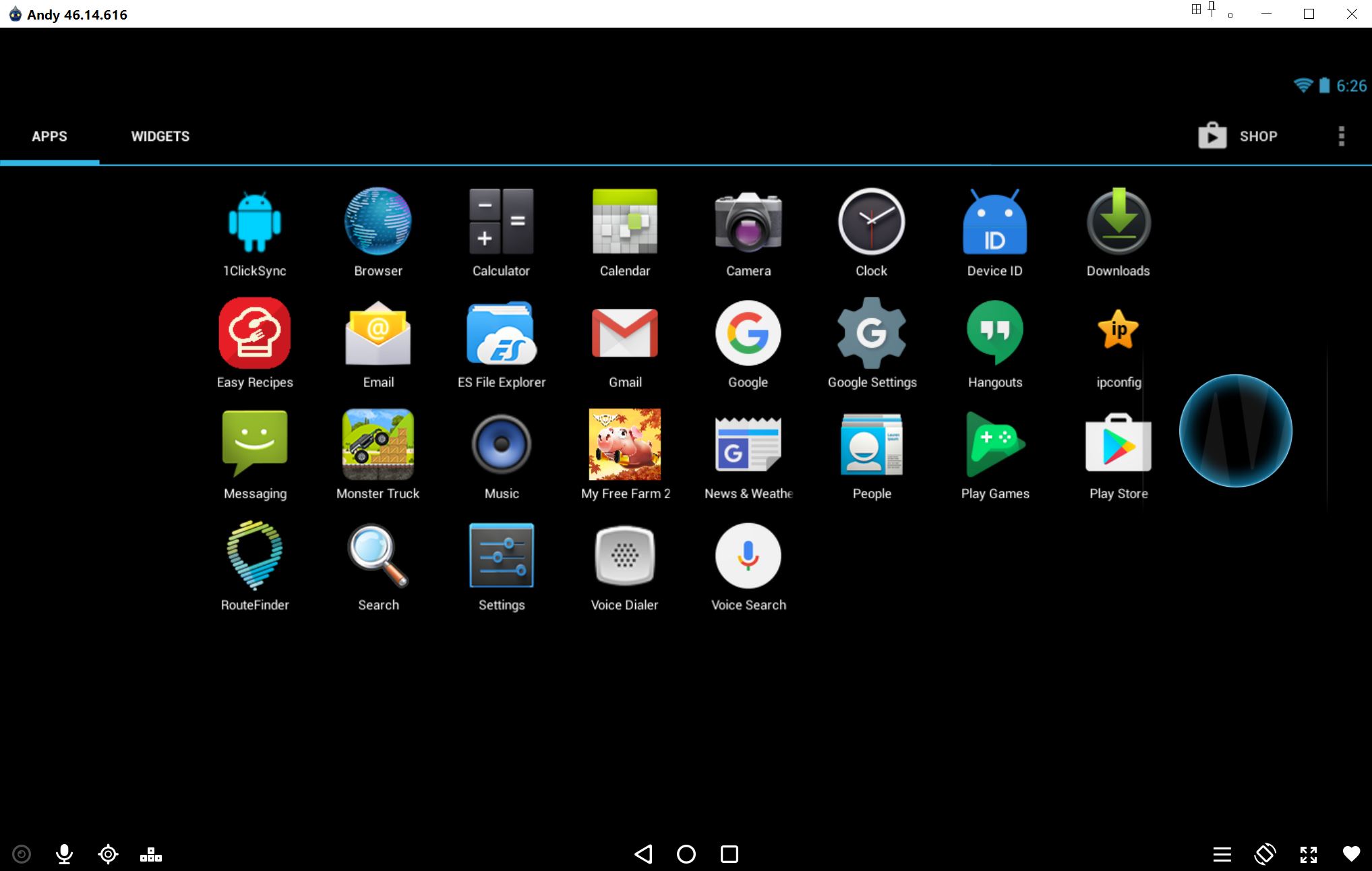Open the SHOP Play Store button

point(1238,136)
